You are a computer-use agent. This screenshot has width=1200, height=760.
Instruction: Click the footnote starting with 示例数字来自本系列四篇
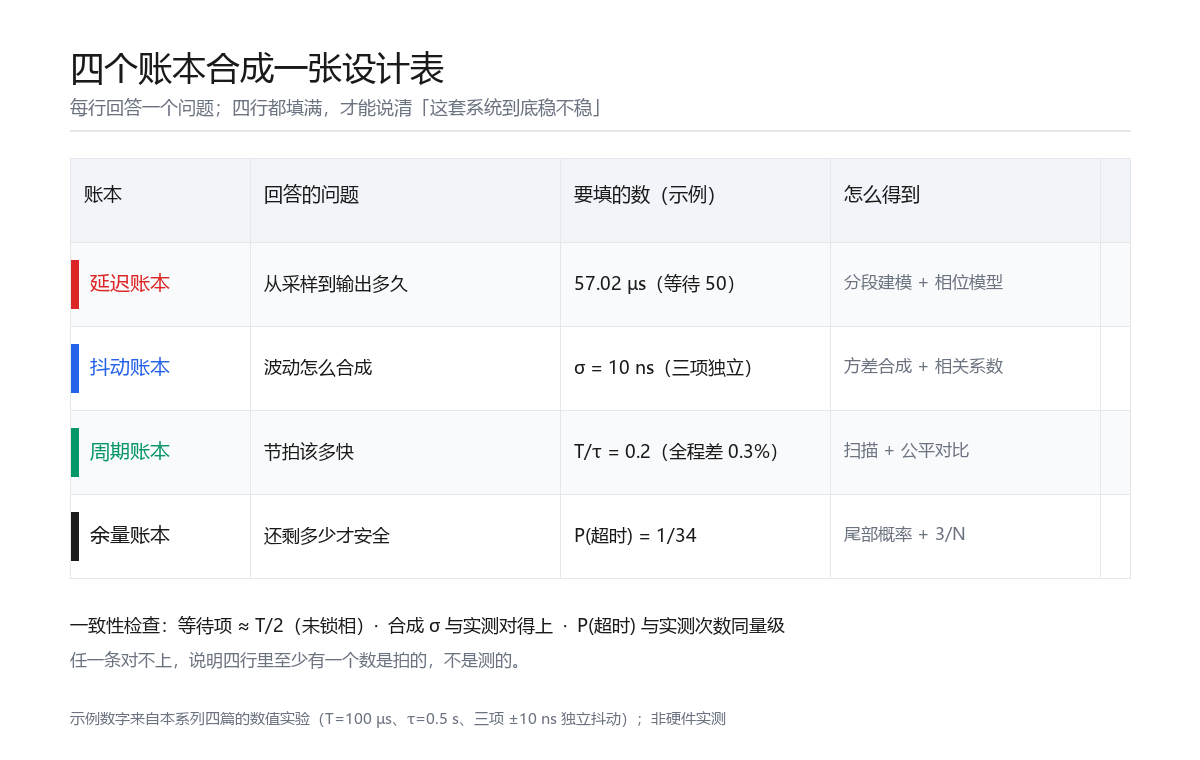click(398, 719)
